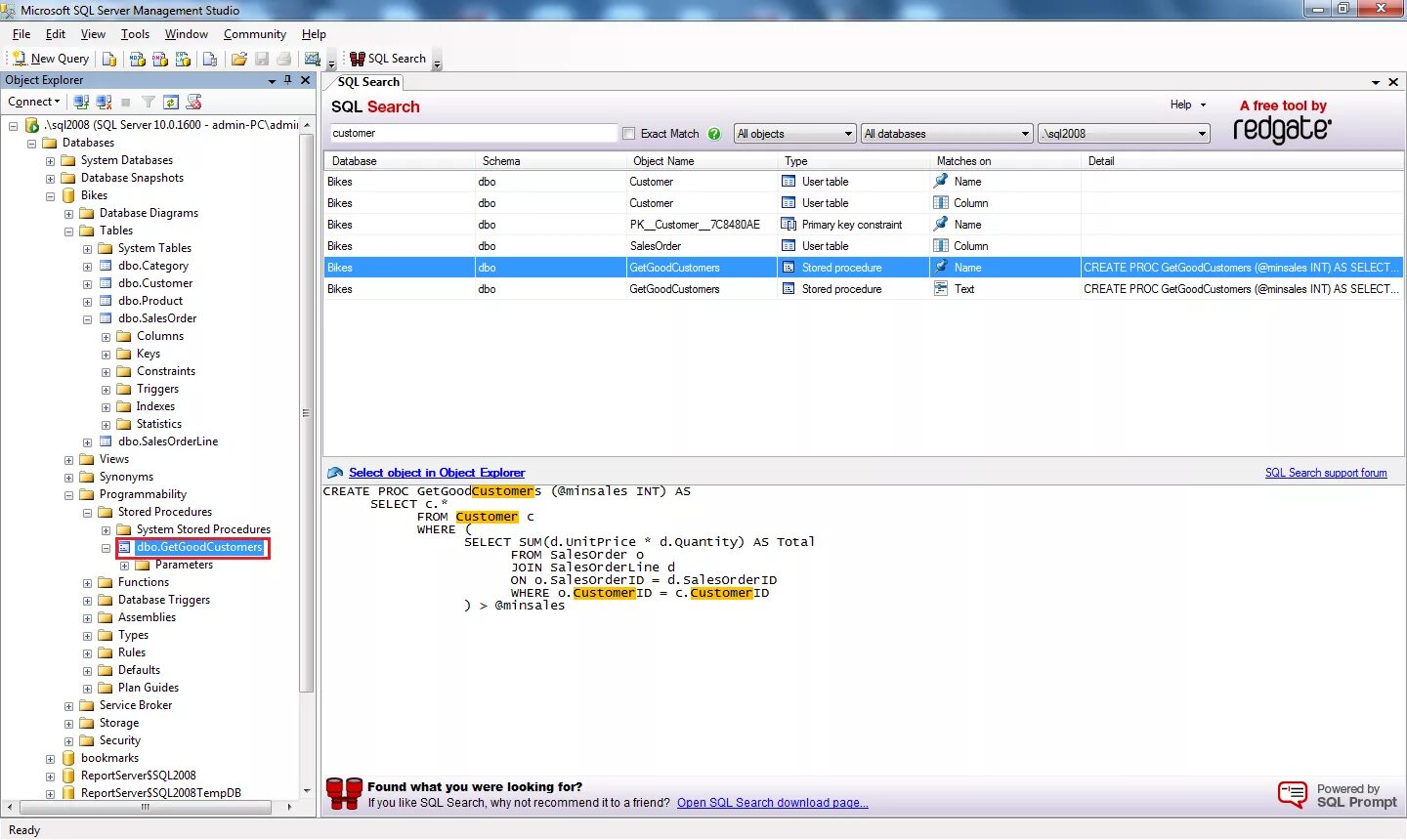Click the green help icon beside Exact Match

pyautogui.click(x=714, y=134)
